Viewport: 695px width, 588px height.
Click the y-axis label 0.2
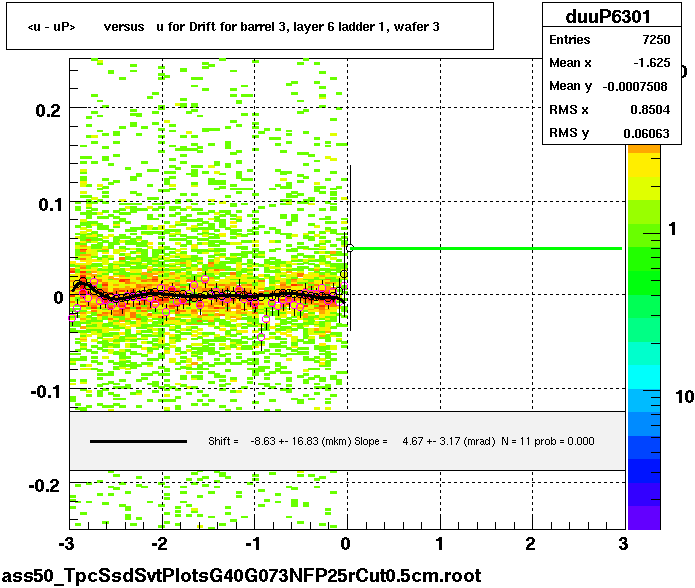pos(48,110)
